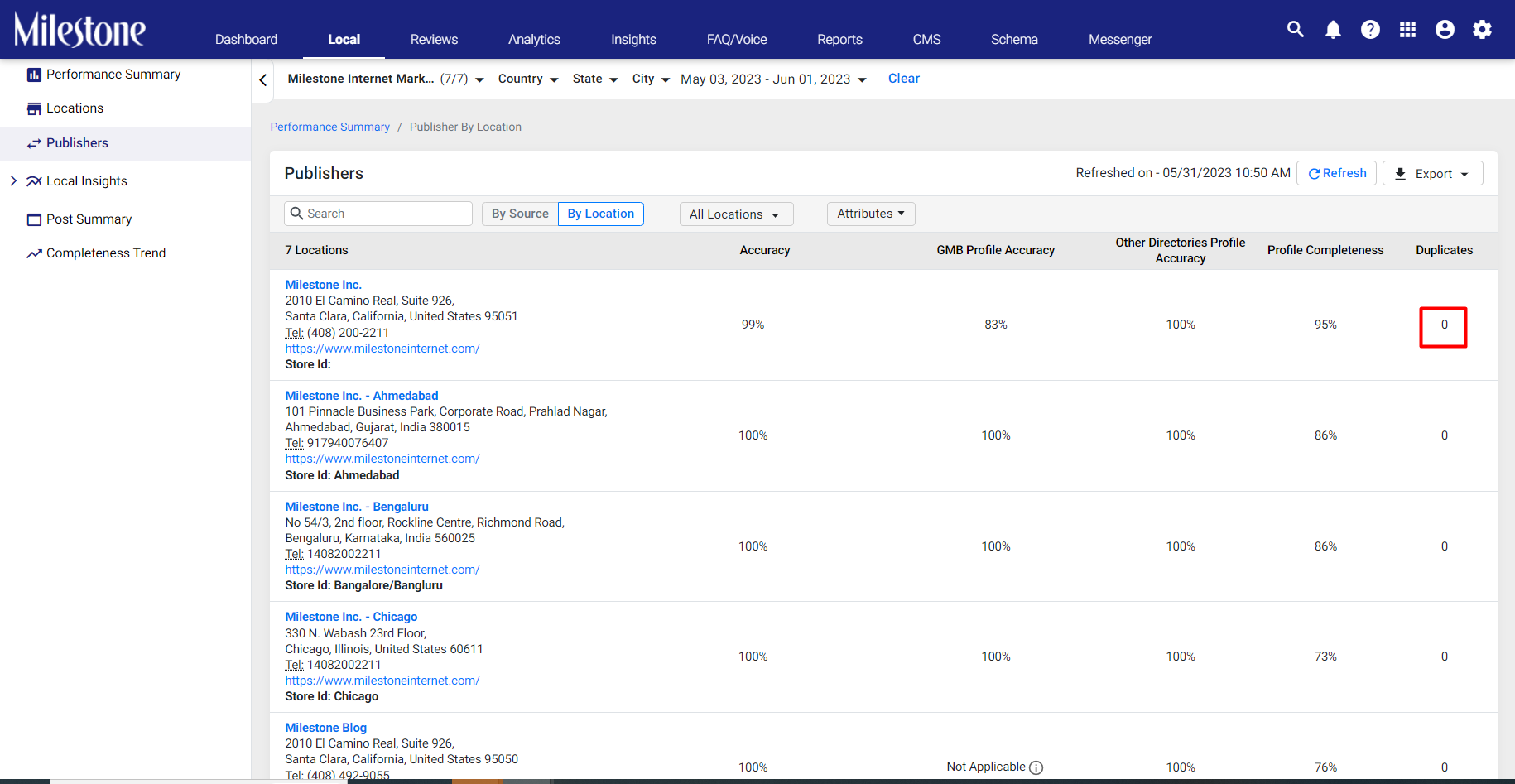Open the apps grid icon
Viewport: 1515px width, 784px height.
[1407, 30]
